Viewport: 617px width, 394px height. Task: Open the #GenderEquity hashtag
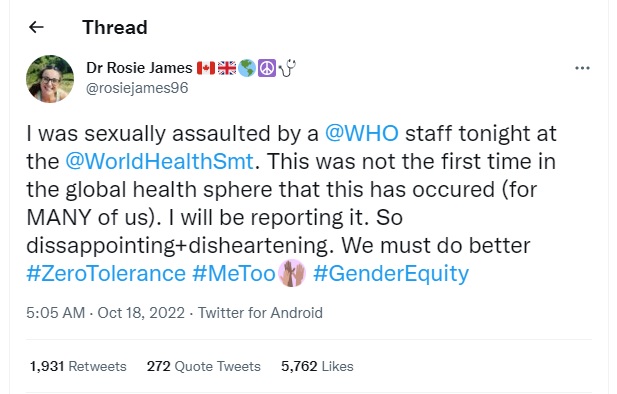(391, 273)
